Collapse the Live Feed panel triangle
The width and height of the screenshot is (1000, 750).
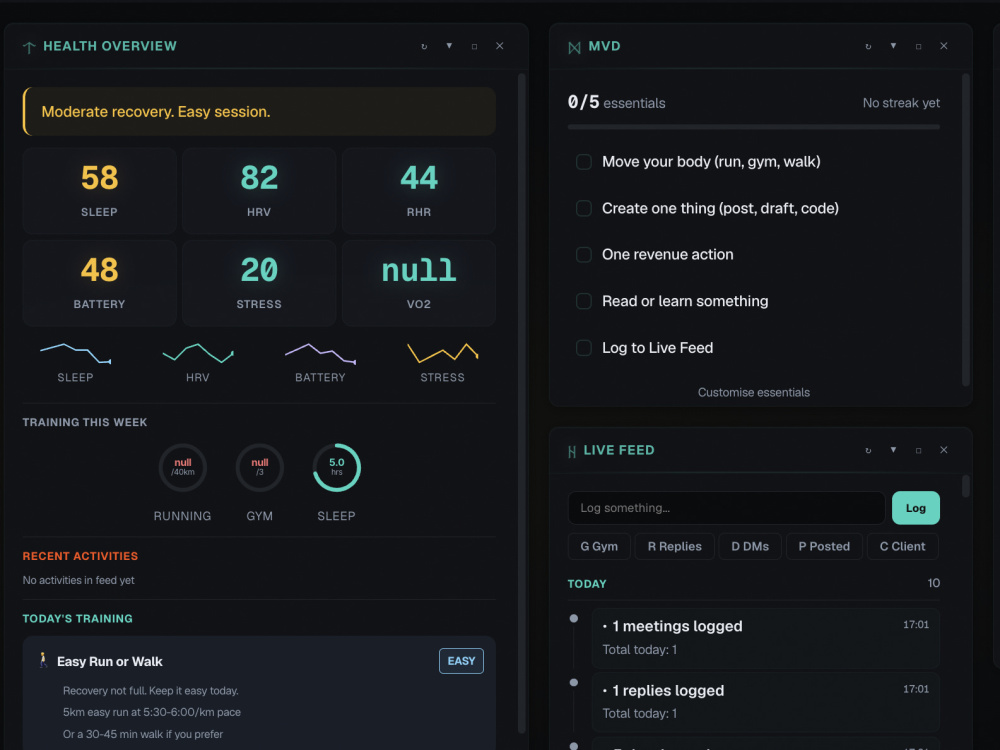[x=893, y=450]
